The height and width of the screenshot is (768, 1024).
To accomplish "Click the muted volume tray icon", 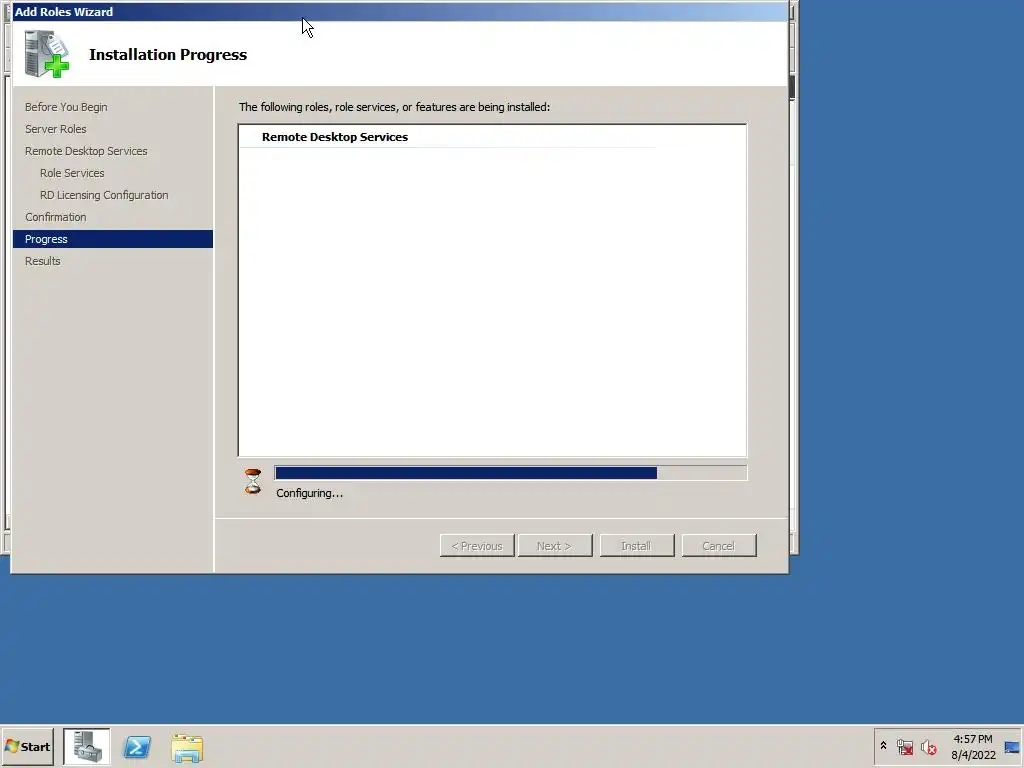I will [x=928, y=746].
